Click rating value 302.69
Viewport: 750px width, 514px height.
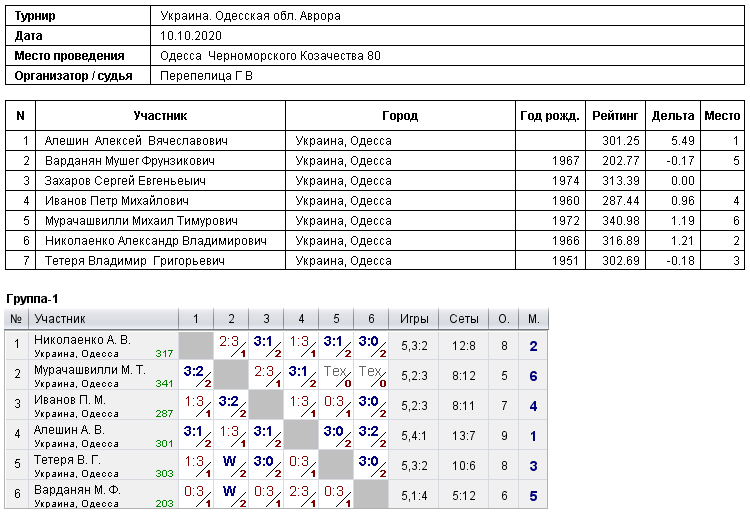tap(621, 261)
